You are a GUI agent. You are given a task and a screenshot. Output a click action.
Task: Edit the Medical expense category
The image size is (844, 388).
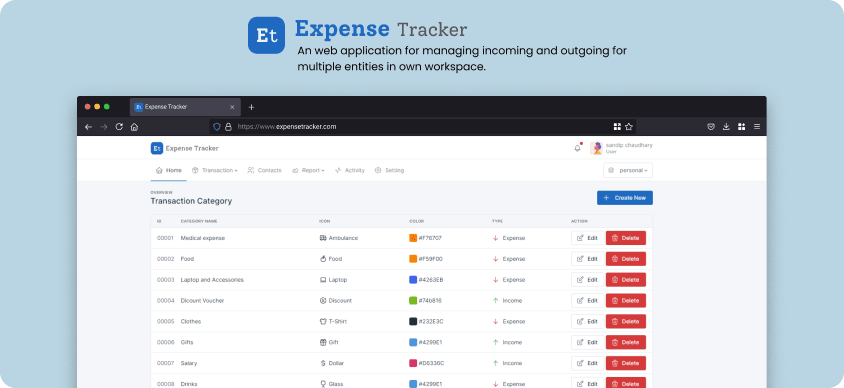[x=587, y=238]
